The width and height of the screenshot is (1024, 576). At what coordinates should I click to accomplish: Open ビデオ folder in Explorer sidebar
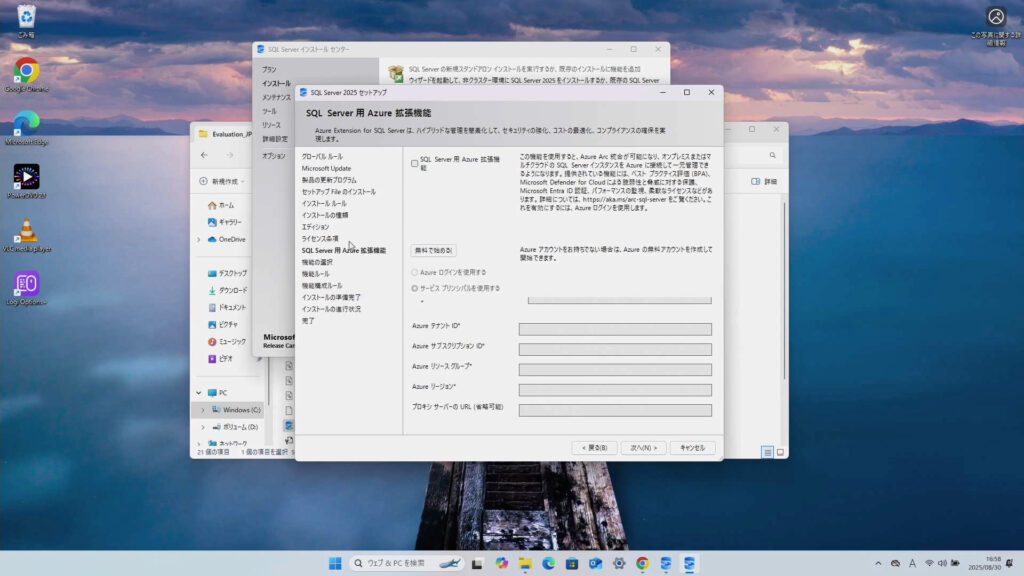point(220,359)
